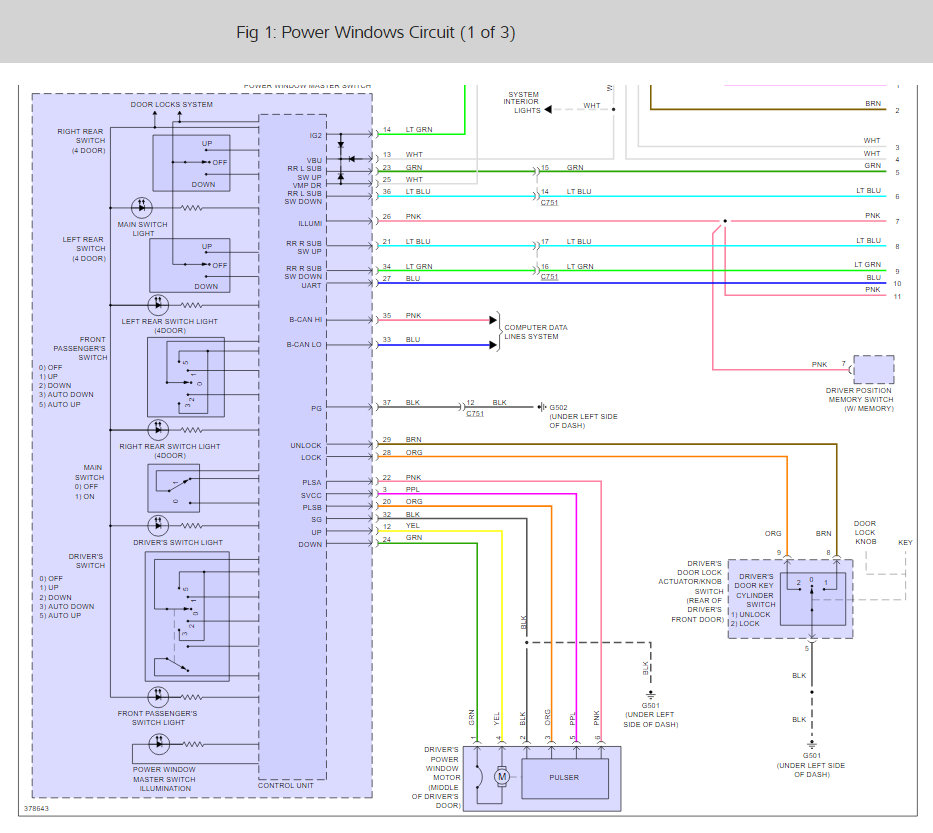This screenshot has height=833, width=933.
Task: Click the POWER WINDOW MASTER SWITCH ILLUMINATION label
Action: point(164,779)
